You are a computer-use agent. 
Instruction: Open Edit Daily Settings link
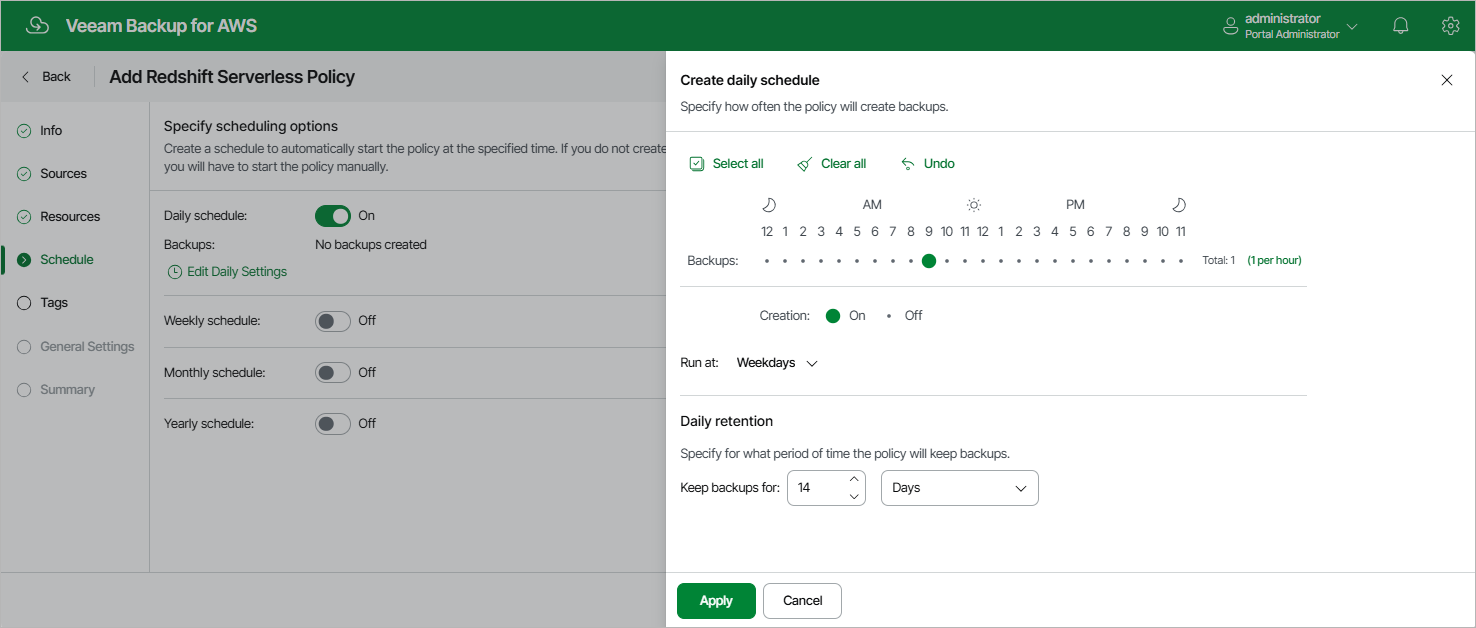tap(237, 272)
